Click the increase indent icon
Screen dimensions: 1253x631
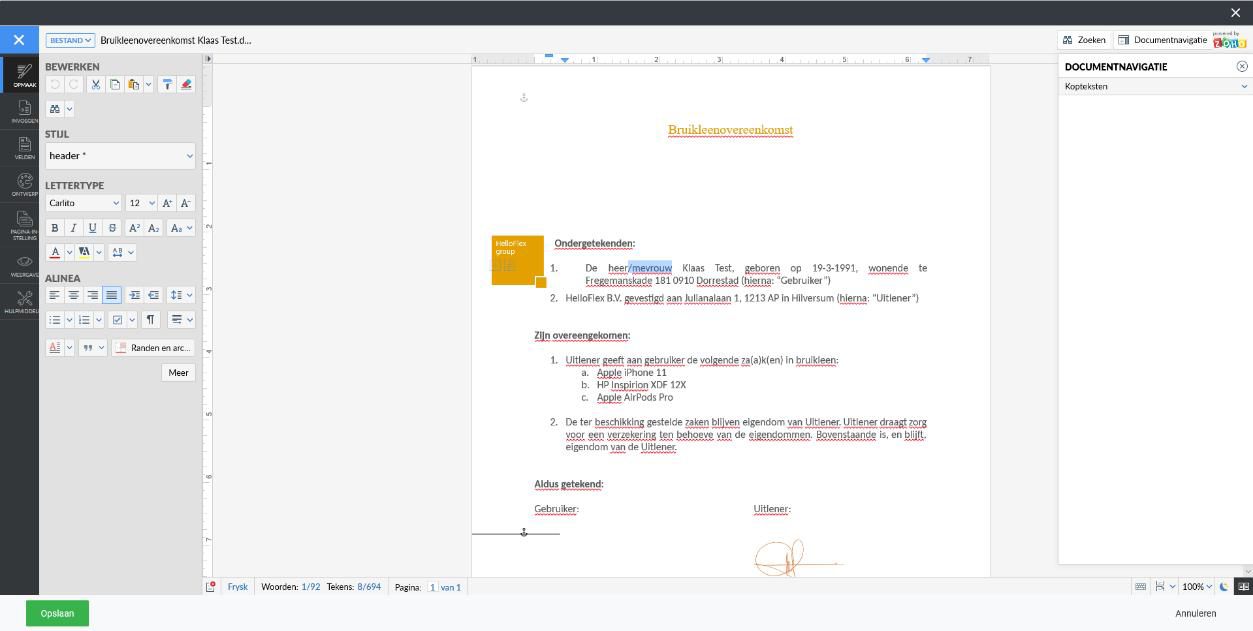(135, 295)
